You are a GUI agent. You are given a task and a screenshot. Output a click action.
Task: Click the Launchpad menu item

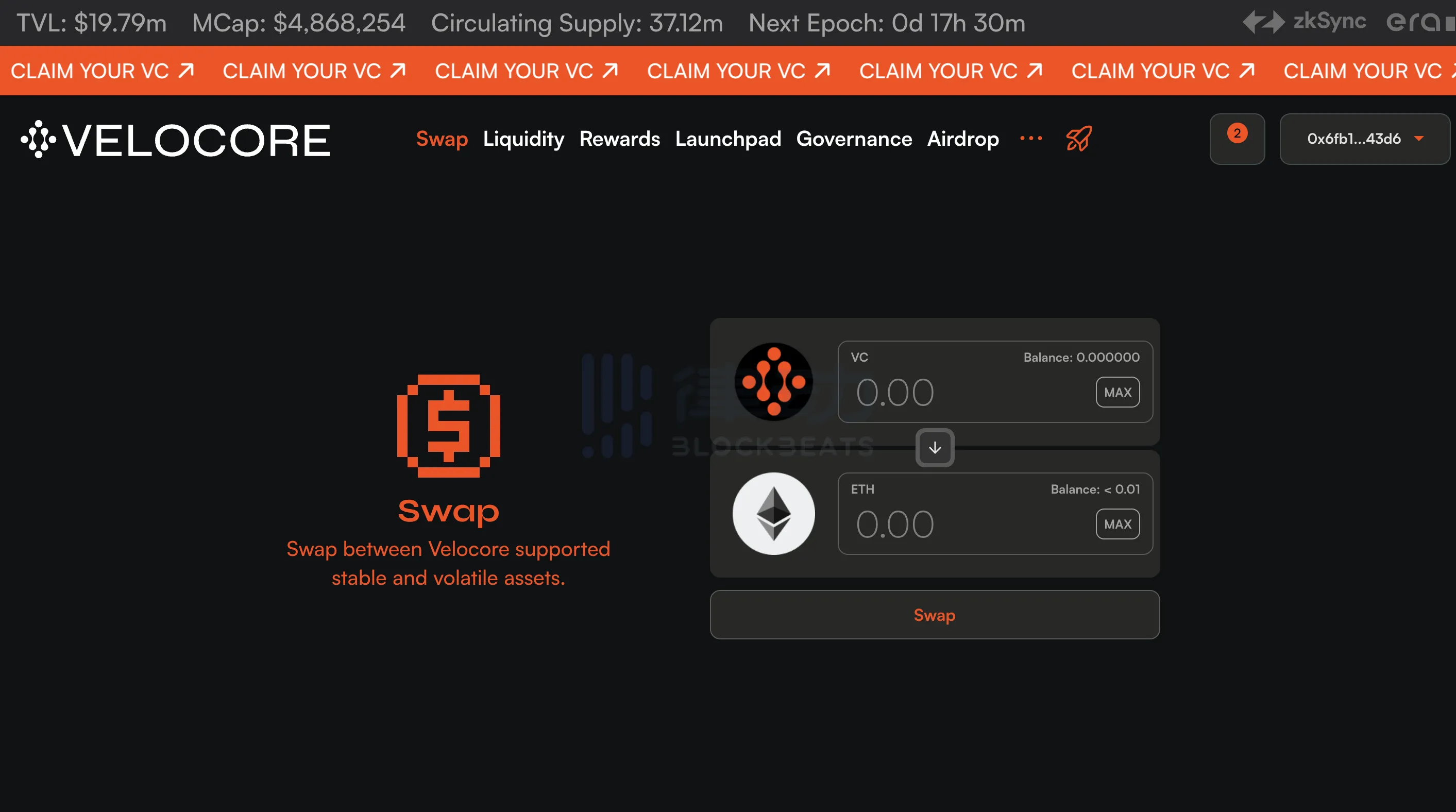[x=727, y=139]
